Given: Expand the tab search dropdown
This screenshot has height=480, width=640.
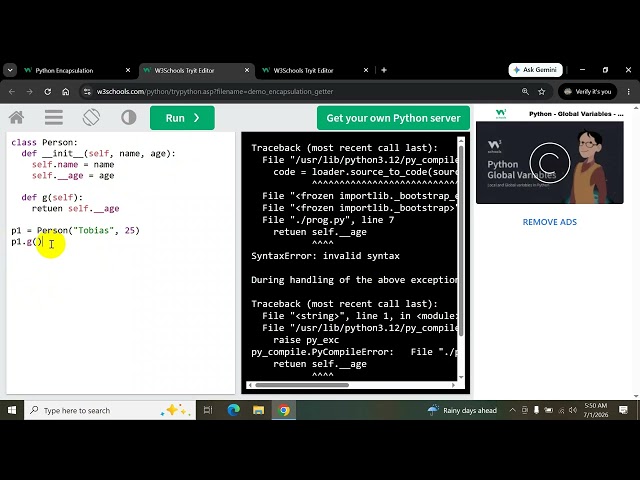Looking at the screenshot, I should point(10,70).
